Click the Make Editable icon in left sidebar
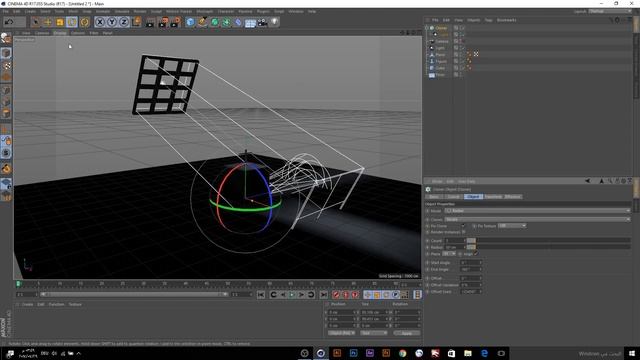The image size is (640, 360). (6, 38)
